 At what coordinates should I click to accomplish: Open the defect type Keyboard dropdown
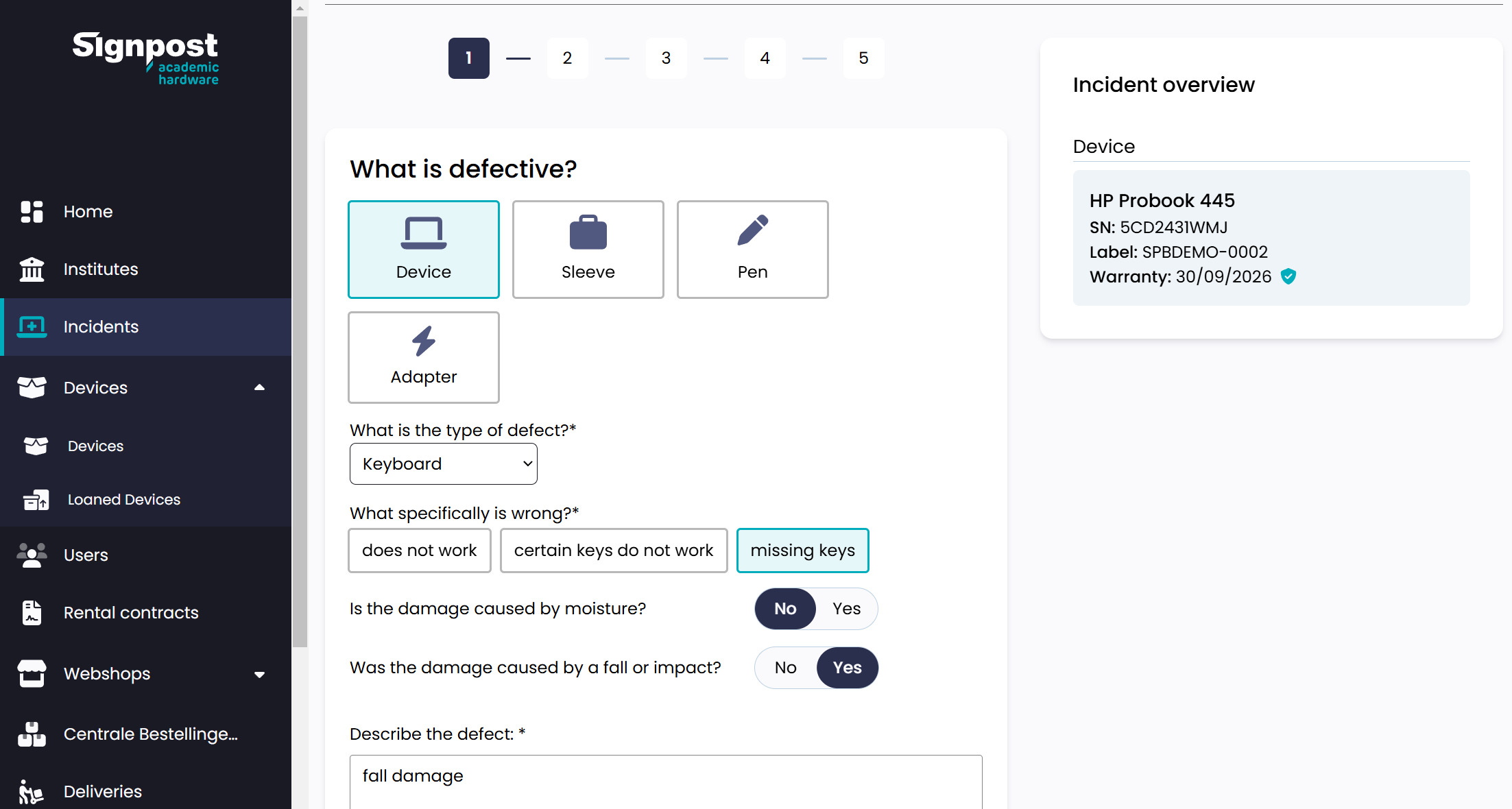click(x=443, y=464)
